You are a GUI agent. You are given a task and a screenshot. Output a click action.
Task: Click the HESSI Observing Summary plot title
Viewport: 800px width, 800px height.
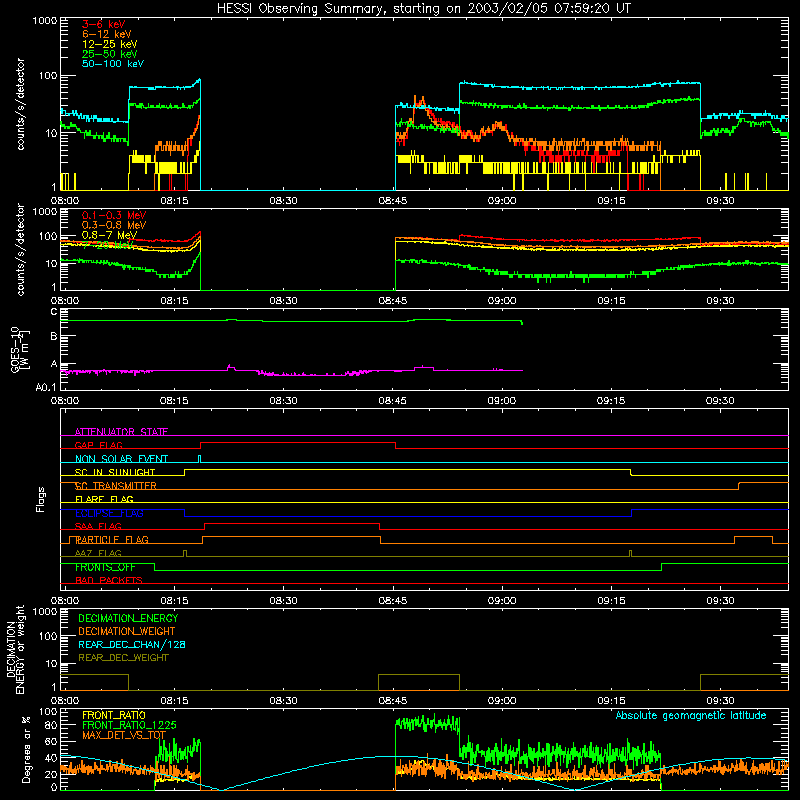423,9
